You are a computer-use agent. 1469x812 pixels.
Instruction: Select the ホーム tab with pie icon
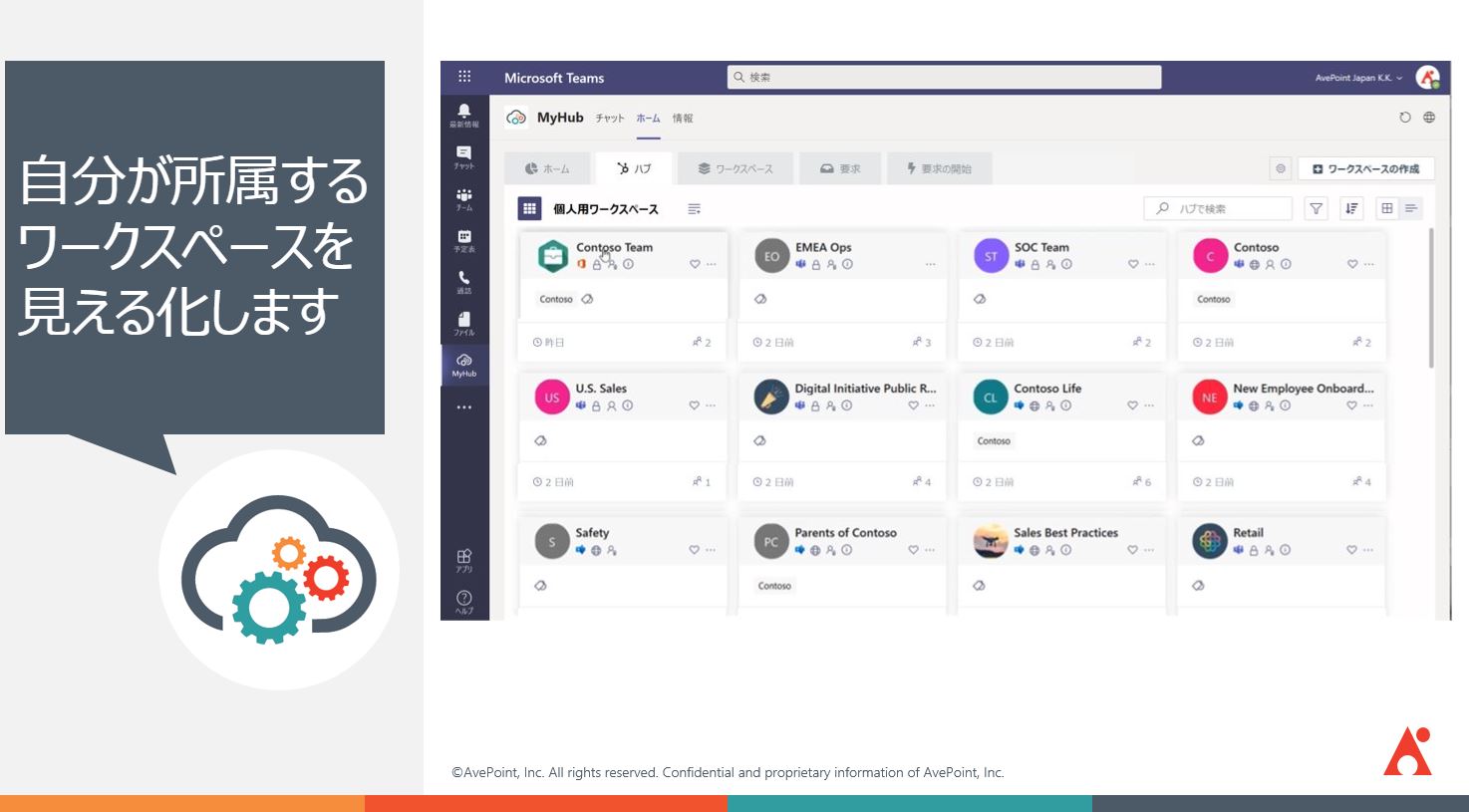coord(547,168)
